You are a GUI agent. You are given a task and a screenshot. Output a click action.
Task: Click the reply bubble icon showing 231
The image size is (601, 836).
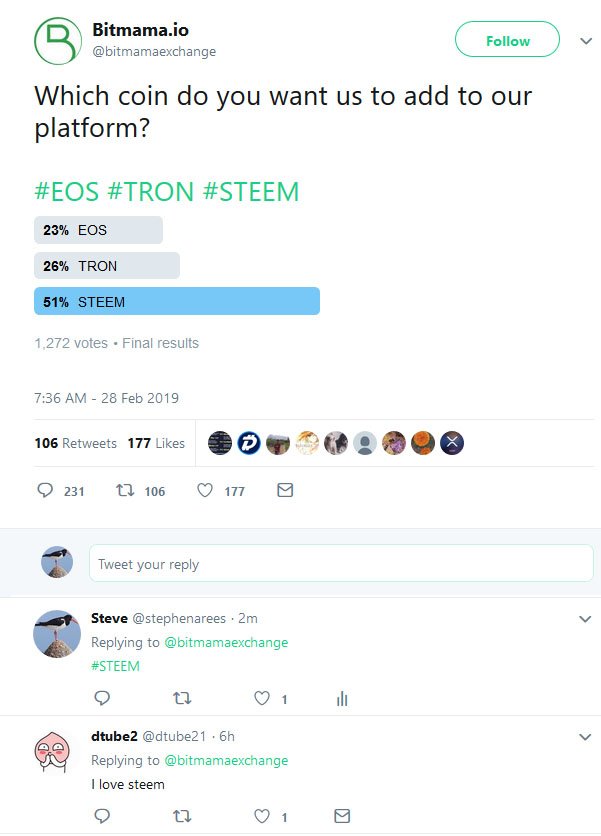pyautogui.click(x=45, y=490)
